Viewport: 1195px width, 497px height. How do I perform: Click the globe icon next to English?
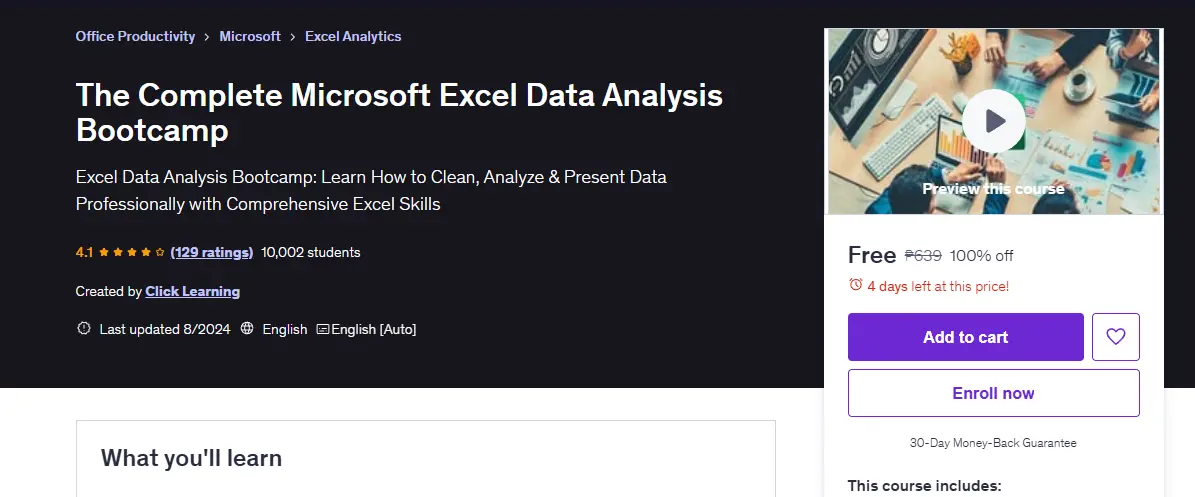click(x=247, y=329)
